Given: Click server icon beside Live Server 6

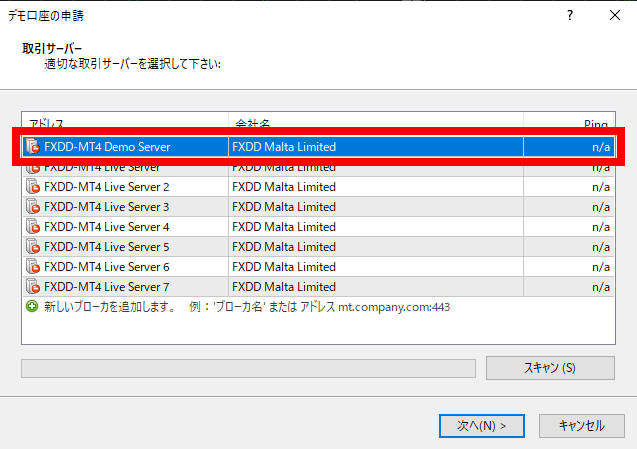Looking at the screenshot, I should point(33,267).
